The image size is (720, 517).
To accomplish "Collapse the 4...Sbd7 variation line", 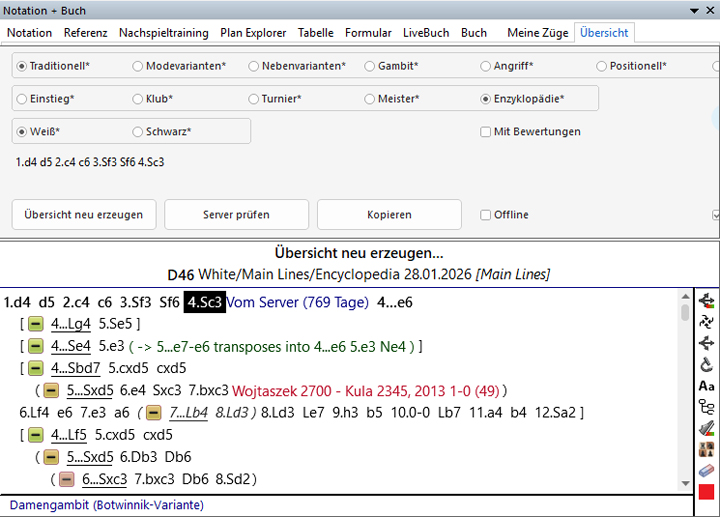I will [x=35, y=368].
